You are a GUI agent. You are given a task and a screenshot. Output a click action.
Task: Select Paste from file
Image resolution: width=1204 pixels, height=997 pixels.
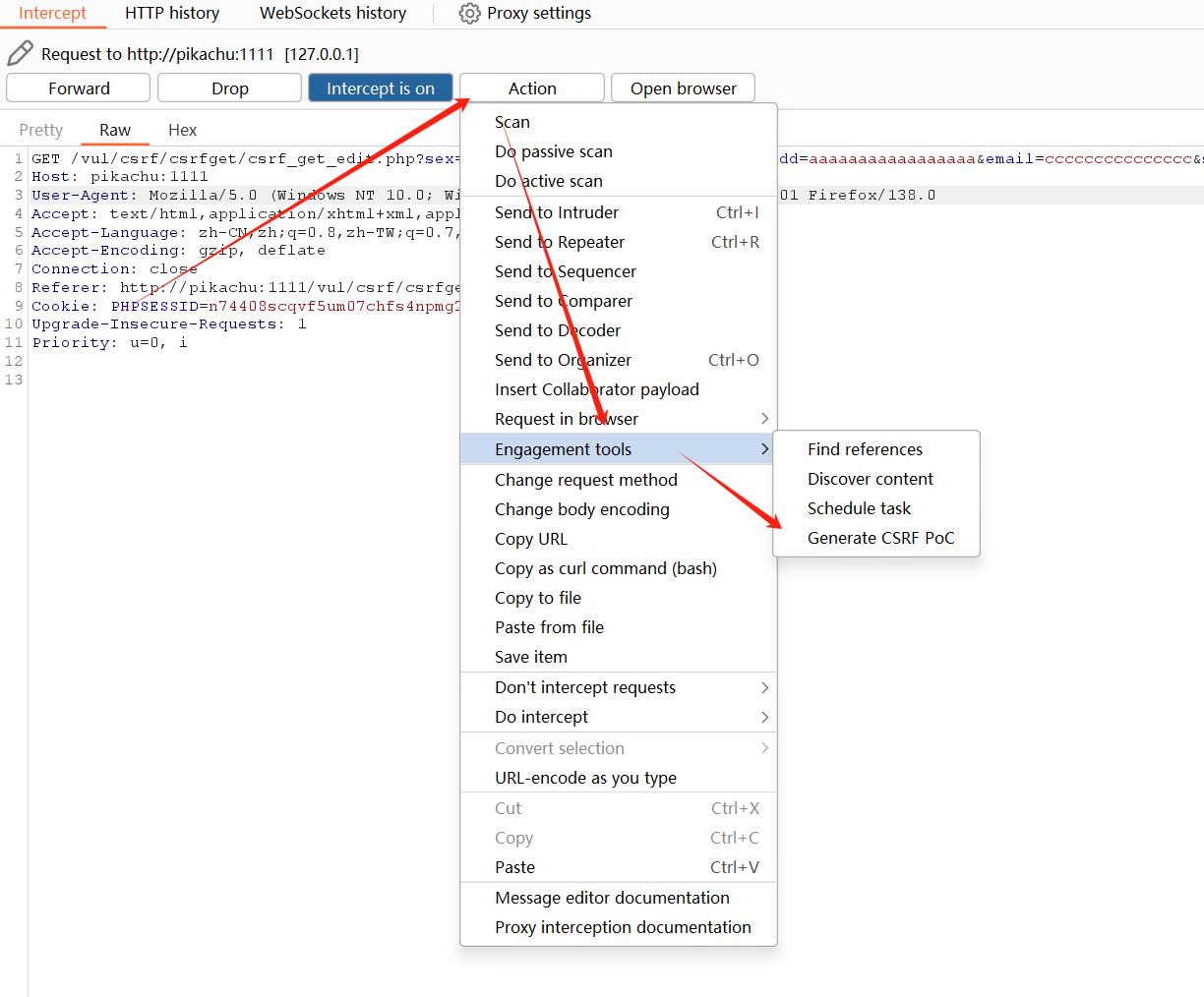(x=619, y=627)
